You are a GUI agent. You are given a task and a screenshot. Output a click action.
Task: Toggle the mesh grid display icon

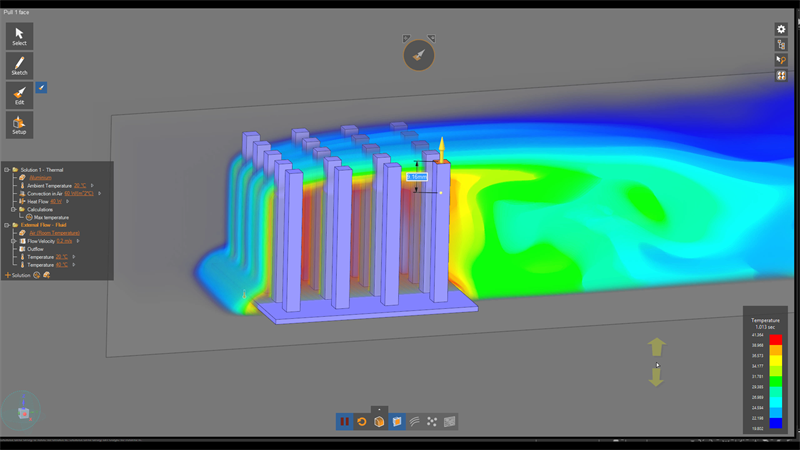[450, 422]
